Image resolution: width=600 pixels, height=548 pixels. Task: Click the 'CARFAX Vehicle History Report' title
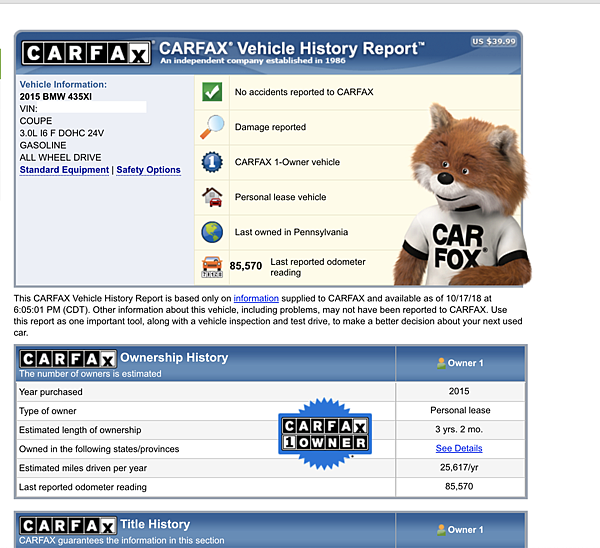coord(292,48)
